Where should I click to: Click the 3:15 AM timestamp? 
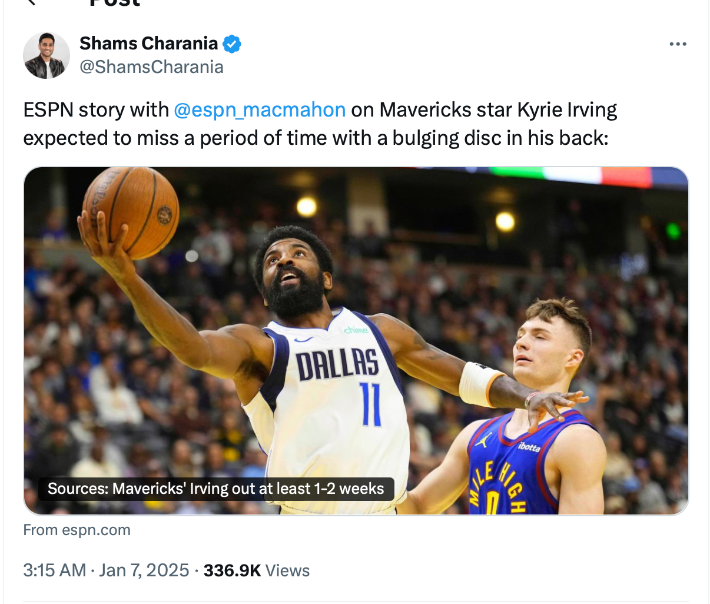pyautogui.click(x=55, y=571)
